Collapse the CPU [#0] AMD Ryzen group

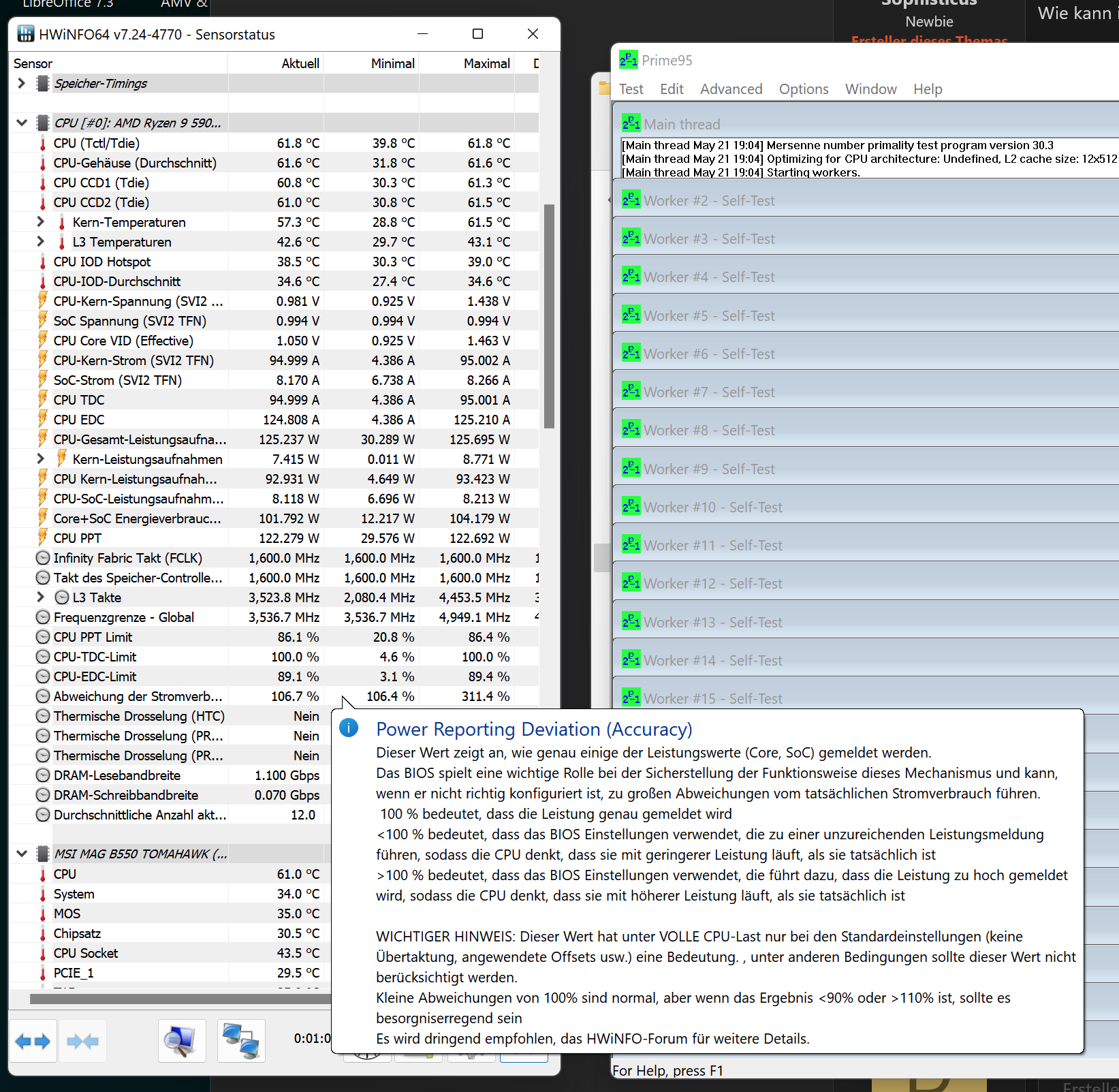pyautogui.click(x=22, y=123)
